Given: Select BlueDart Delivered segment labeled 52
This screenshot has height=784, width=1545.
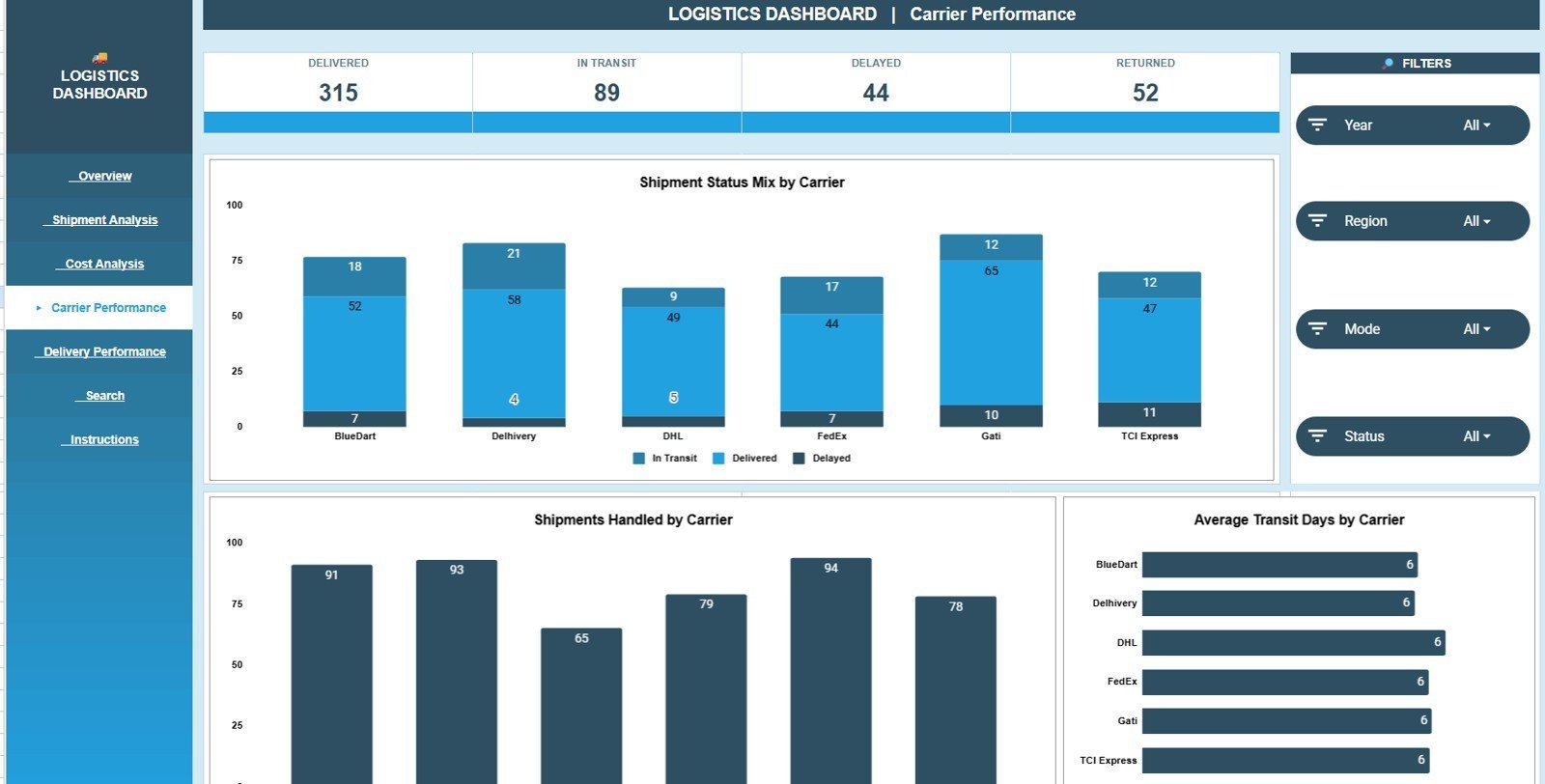Looking at the screenshot, I should coord(354,353).
